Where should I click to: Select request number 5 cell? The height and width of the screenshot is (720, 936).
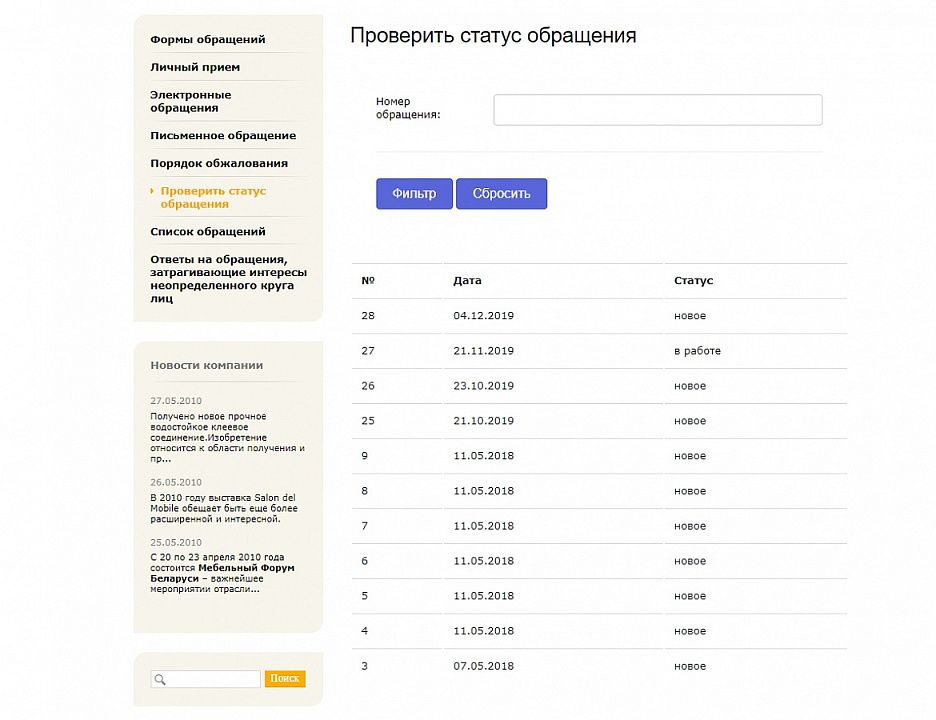point(365,596)
